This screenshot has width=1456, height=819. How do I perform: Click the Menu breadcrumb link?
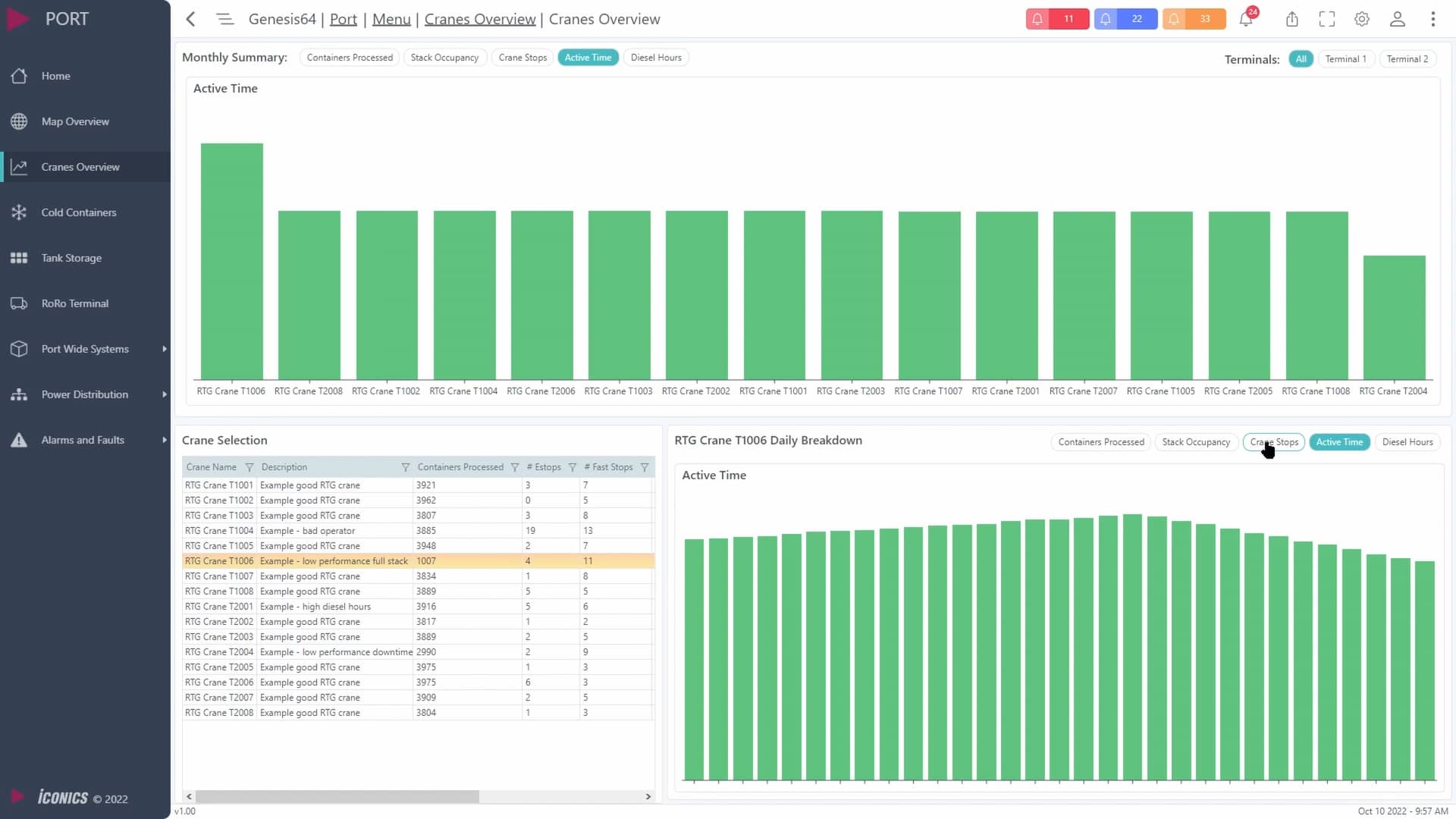[391, 19]
